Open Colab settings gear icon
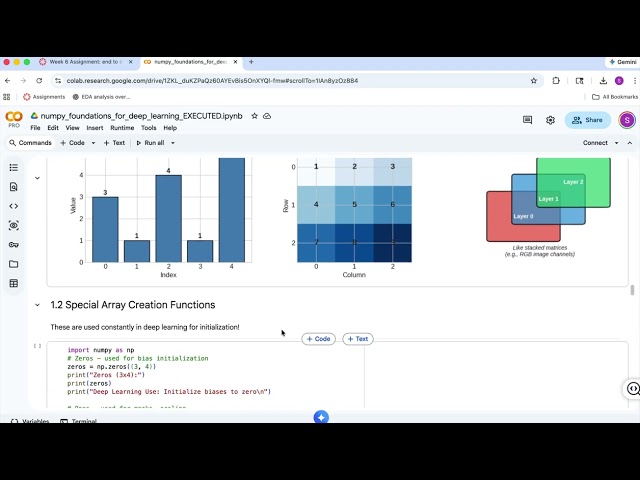The image size is (640, 480). coord(550,120)
